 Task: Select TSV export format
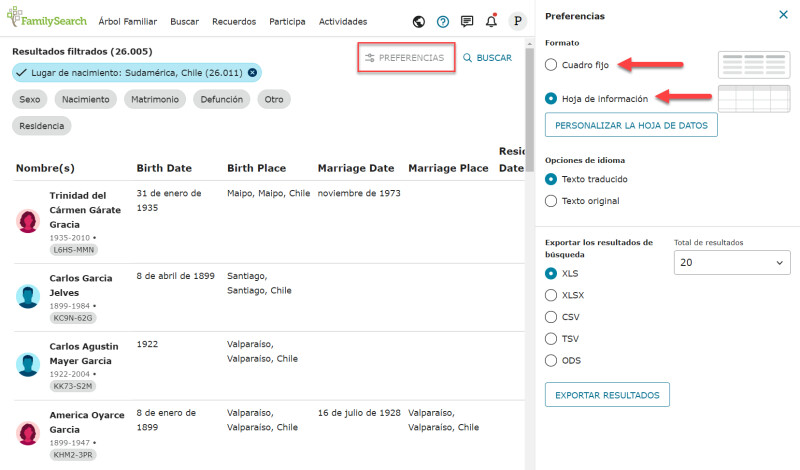coord(551,339)
